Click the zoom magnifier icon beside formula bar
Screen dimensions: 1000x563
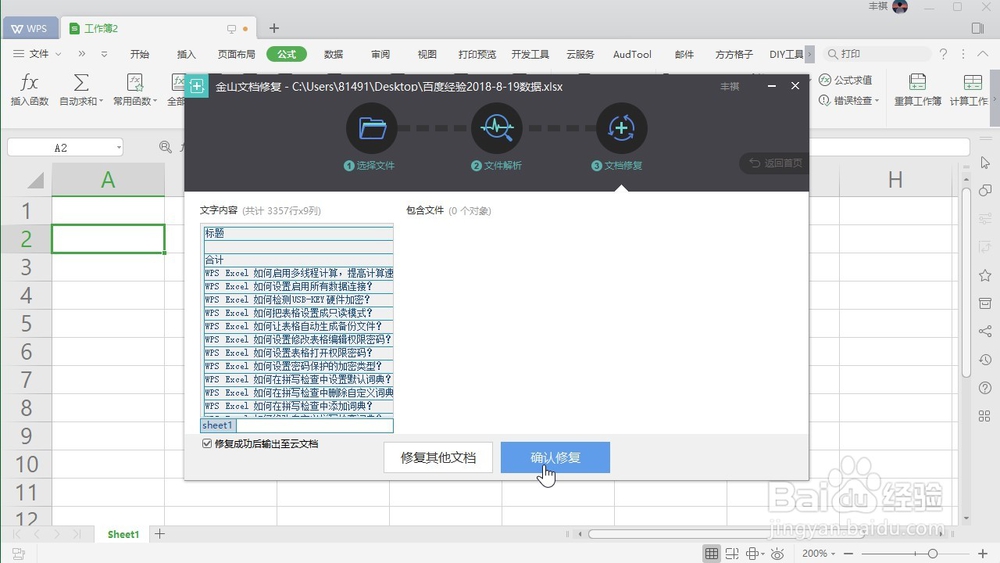[165, 147]
